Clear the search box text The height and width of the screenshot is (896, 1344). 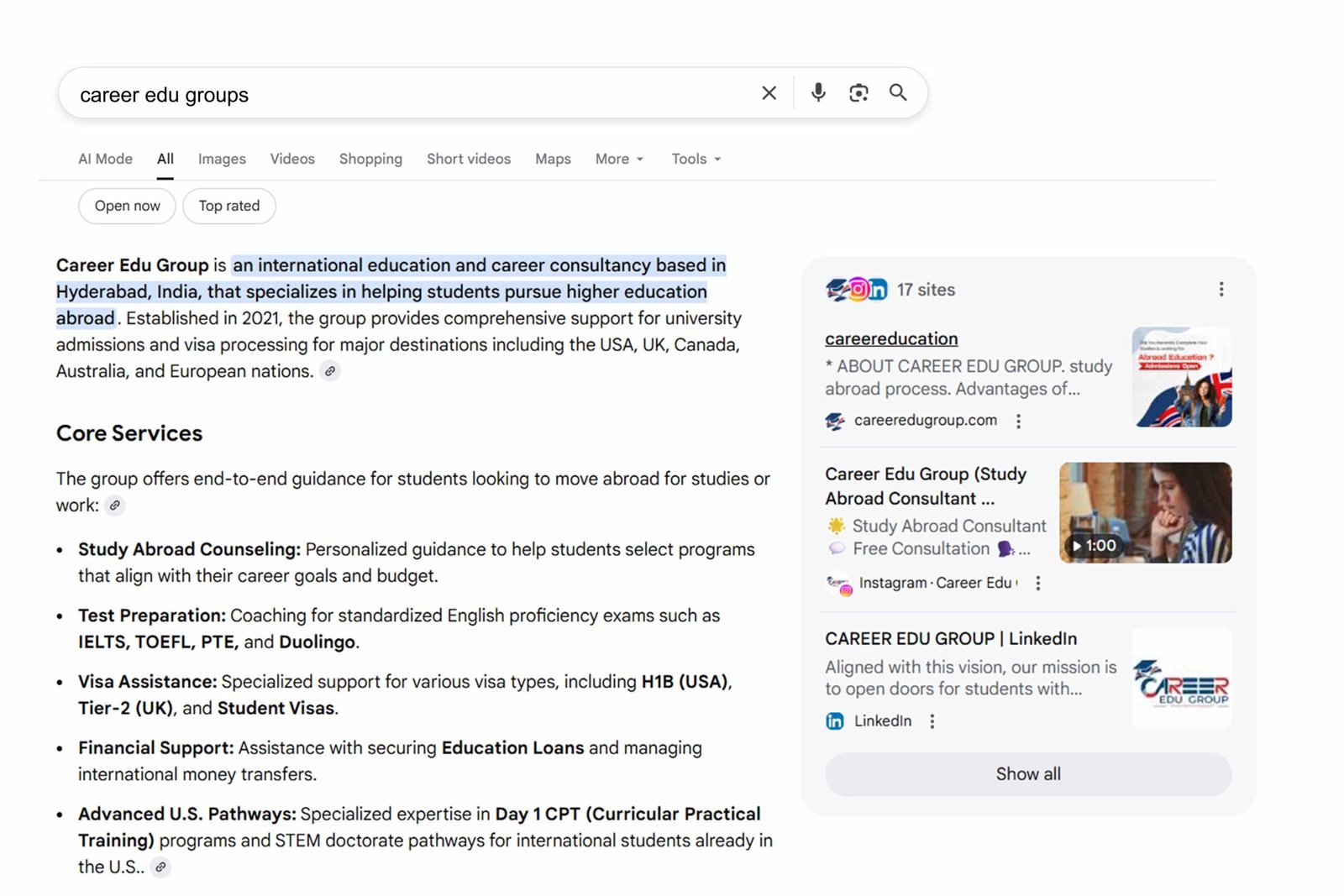[769, 93]
